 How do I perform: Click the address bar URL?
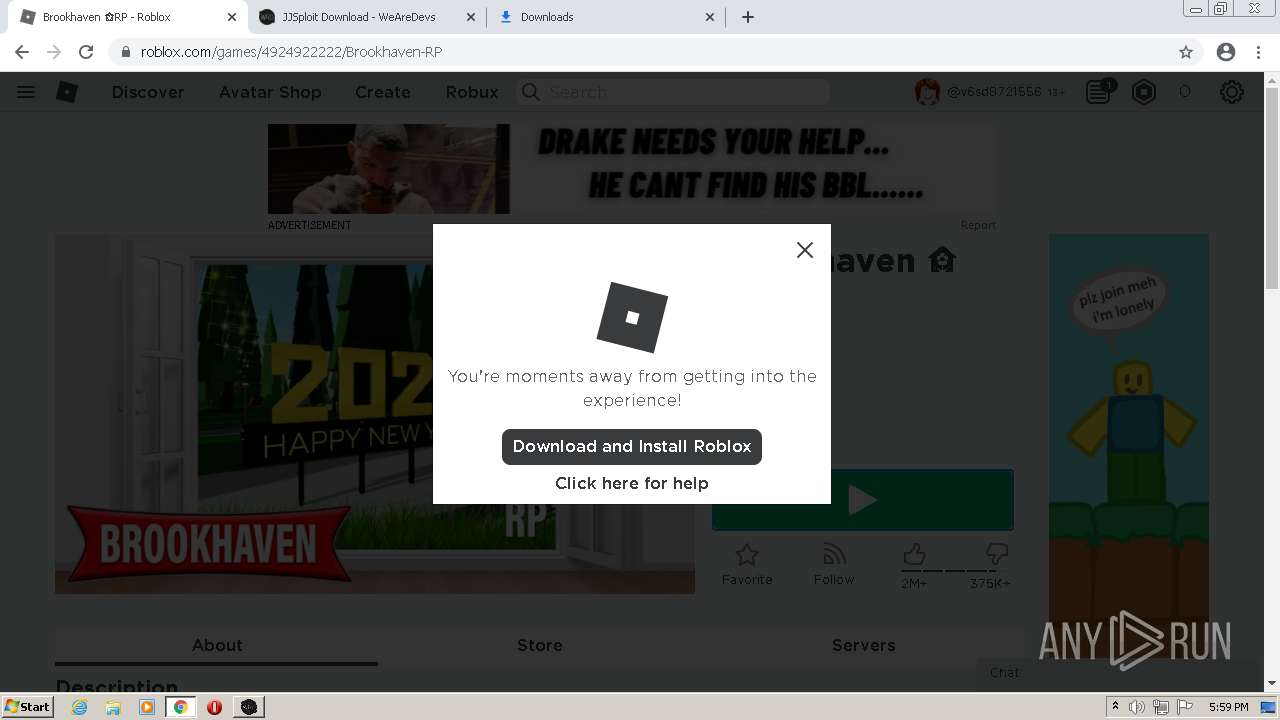tap(291, 52)
